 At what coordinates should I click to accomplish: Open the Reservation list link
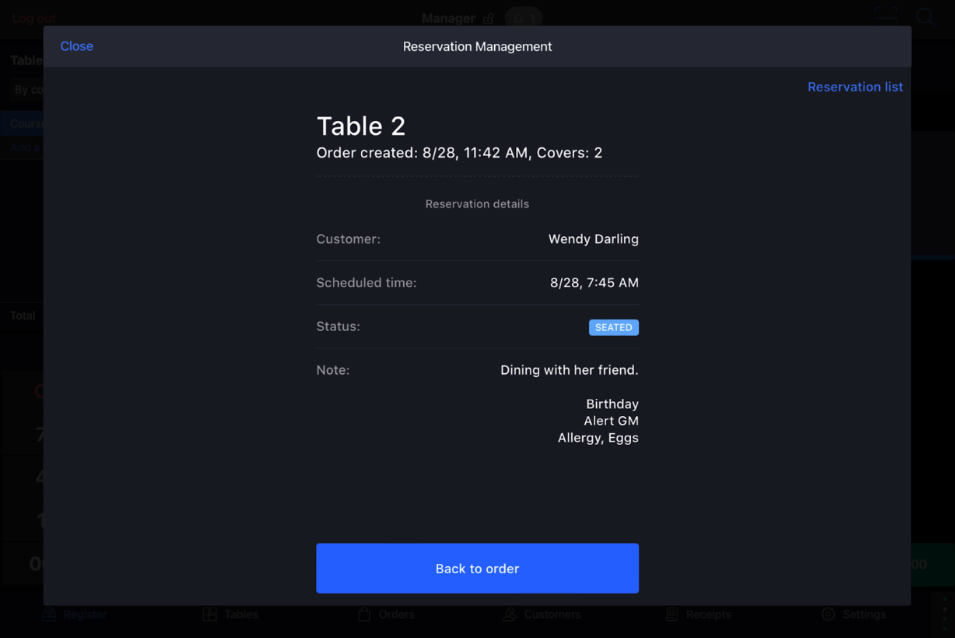pos(855,87)
